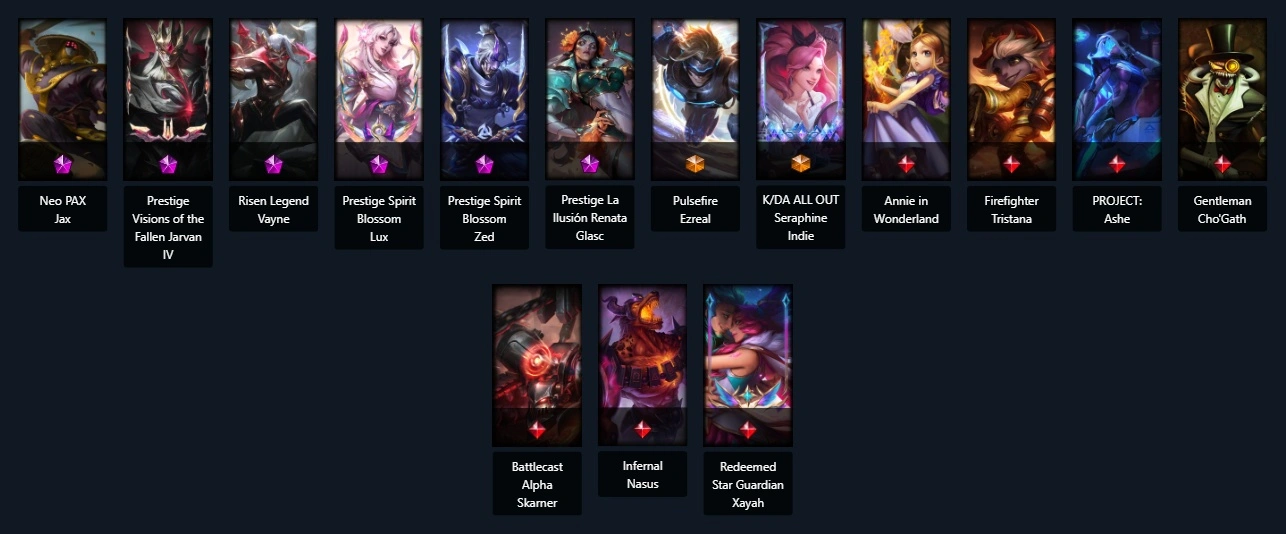
Task: Click the Prestige Visions of the Fallen Jarvan IV label
Action: pos(168,227)
